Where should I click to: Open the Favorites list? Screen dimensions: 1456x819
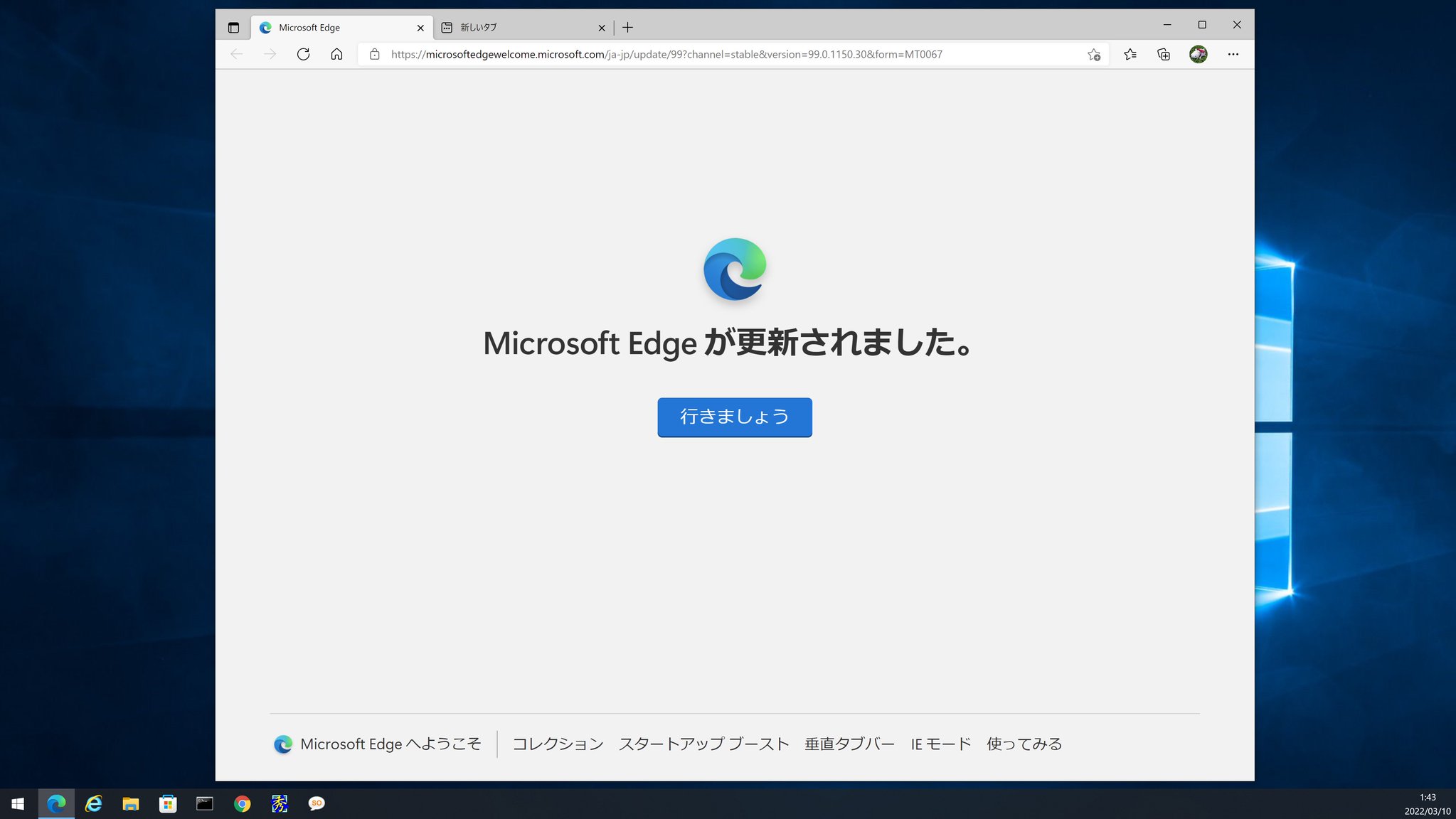point(1130,54)
